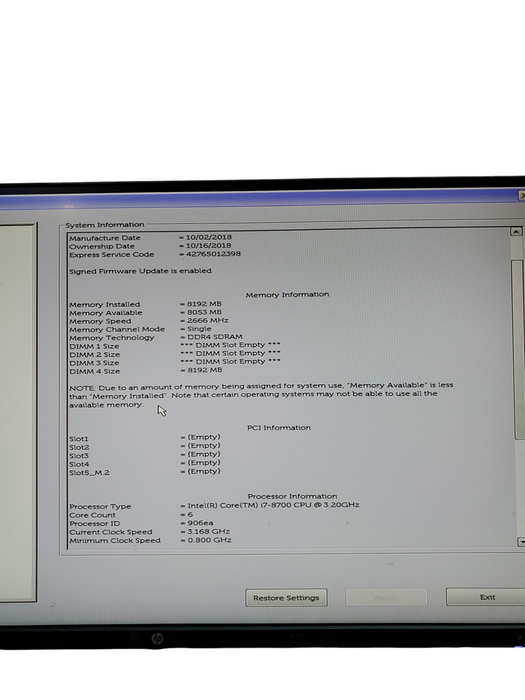Select Processor Type Intel Core i7-8700 value
Viewport: 525px width, 700px height.
pos(273,505)
